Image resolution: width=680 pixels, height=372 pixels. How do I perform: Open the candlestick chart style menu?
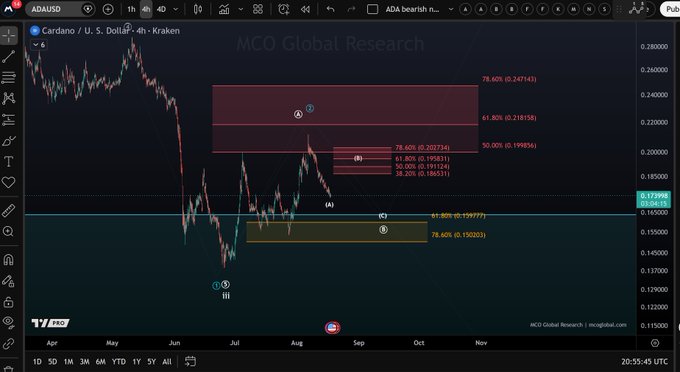tap(198, 9)
